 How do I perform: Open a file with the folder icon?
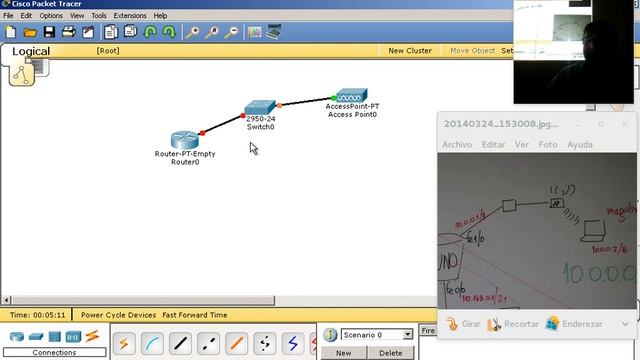30,32
